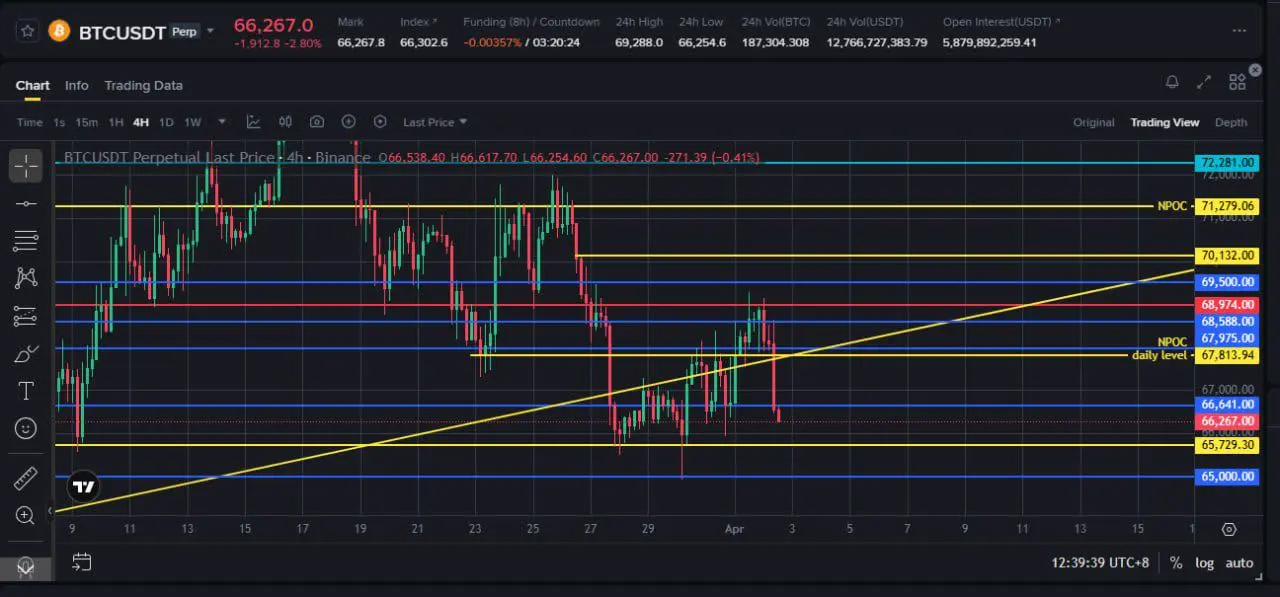Toggle log scale
1280x597 pixels.
[x=1204, y=563]
